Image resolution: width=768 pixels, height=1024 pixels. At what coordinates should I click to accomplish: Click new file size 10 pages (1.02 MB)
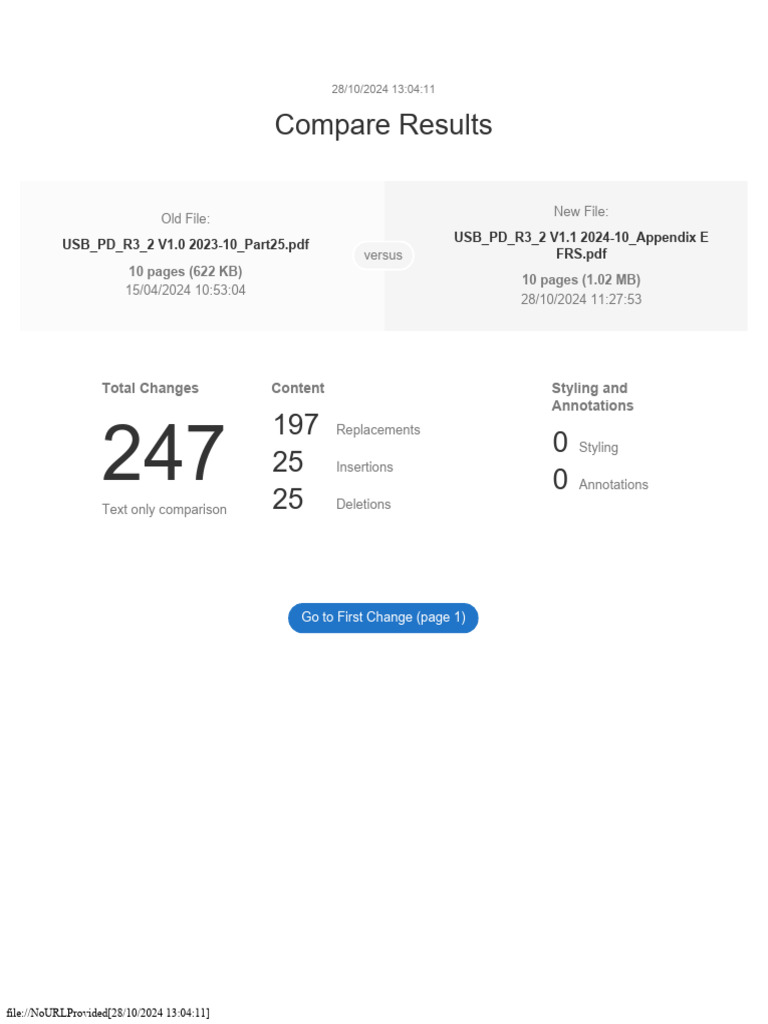tap(581, 280)
